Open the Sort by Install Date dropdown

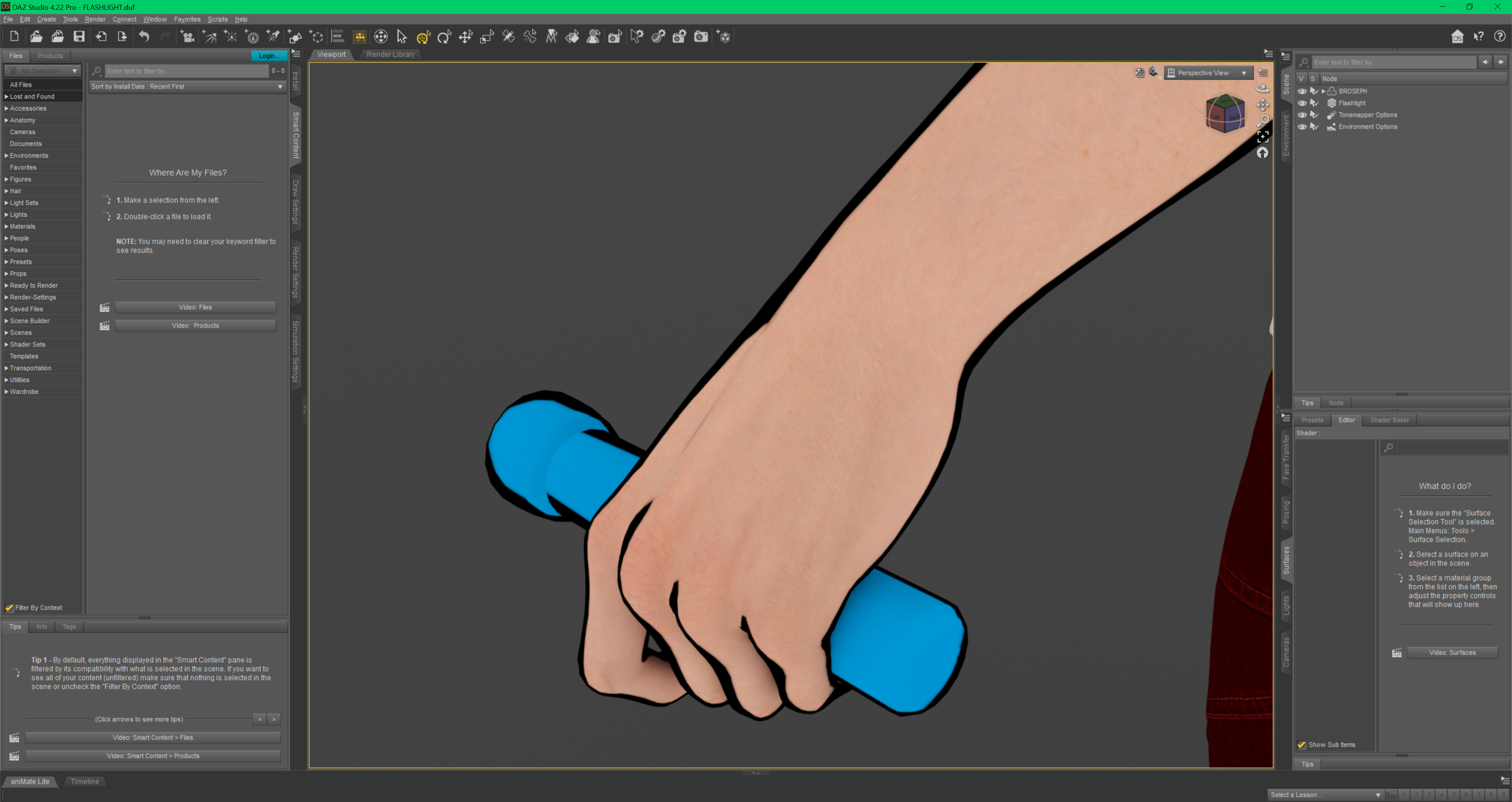pos(187,86)
